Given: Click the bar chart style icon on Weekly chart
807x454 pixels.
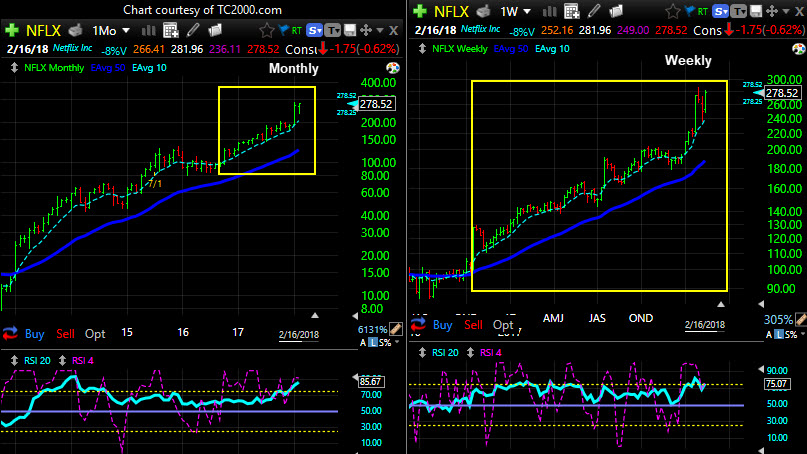Looking at the screenshot, I should 550,11.
